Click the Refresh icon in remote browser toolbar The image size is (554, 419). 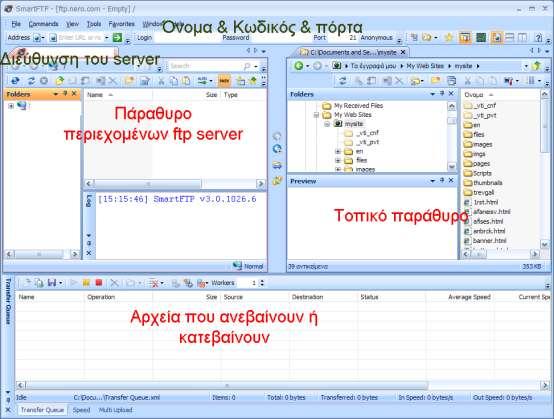pos(31,81)
